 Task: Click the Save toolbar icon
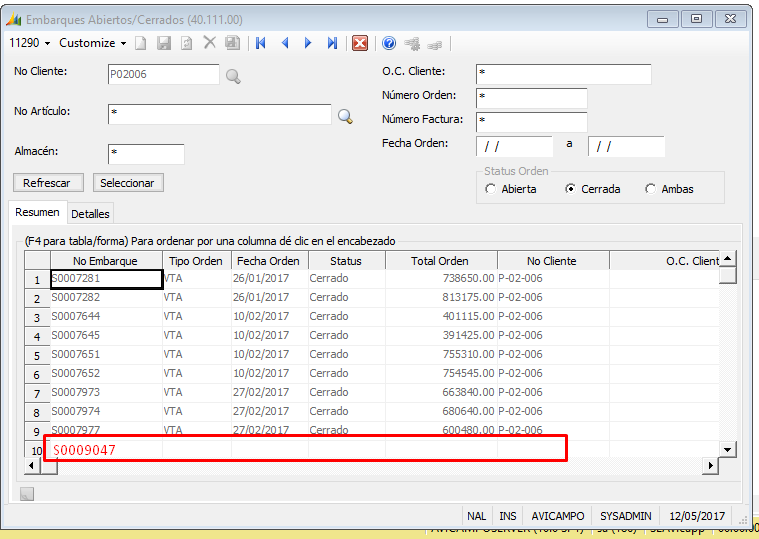[x=164, y=43]
